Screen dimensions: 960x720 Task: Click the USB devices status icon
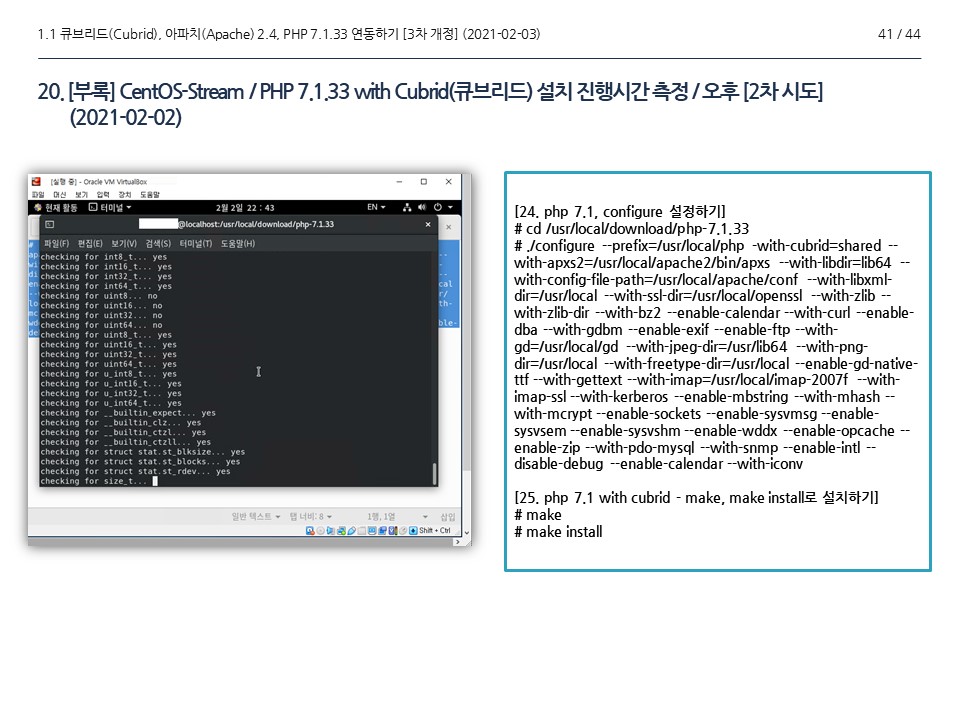[351, 531]
